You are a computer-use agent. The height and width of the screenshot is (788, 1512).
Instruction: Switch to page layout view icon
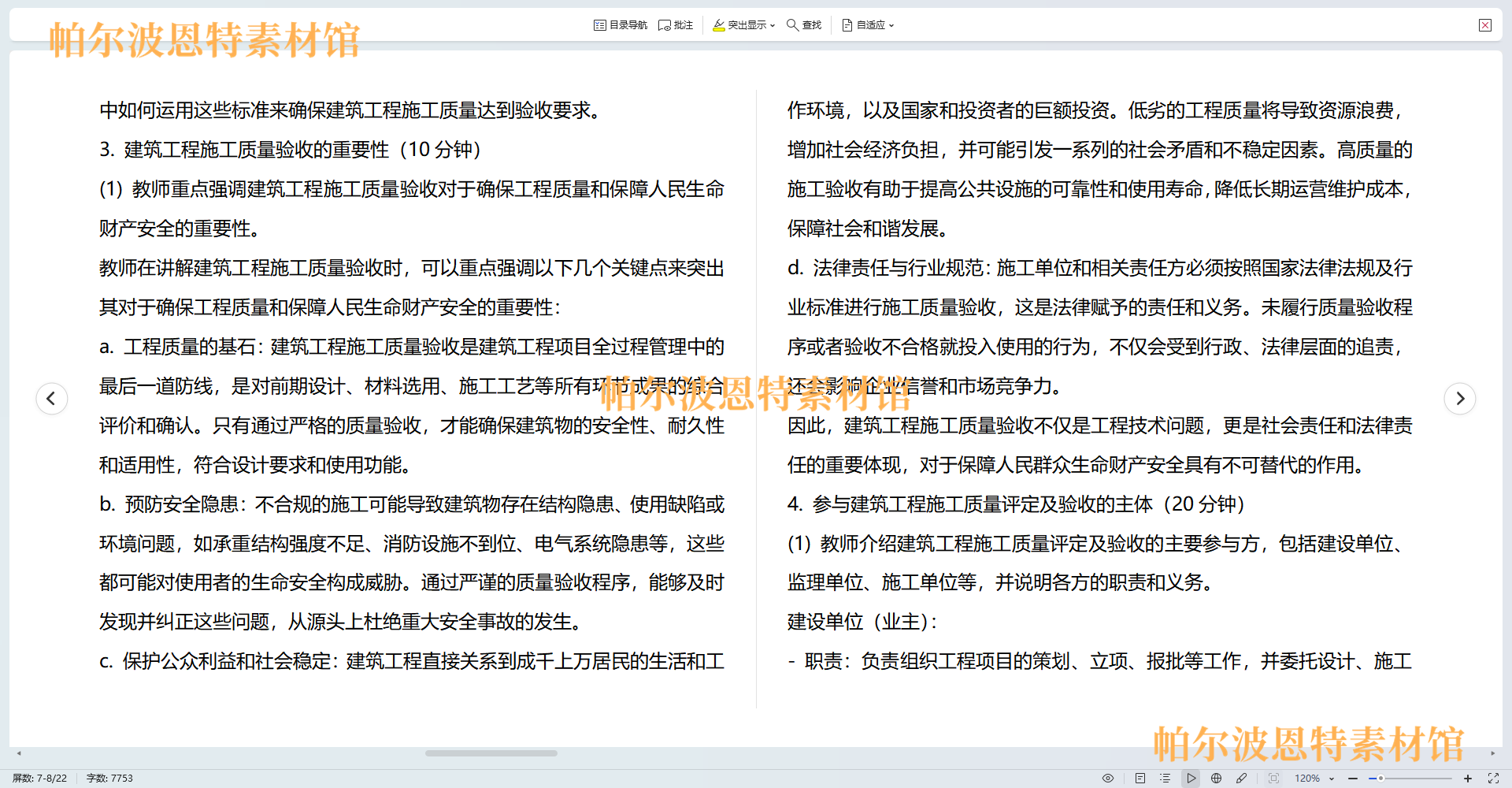pos(1140,778)
